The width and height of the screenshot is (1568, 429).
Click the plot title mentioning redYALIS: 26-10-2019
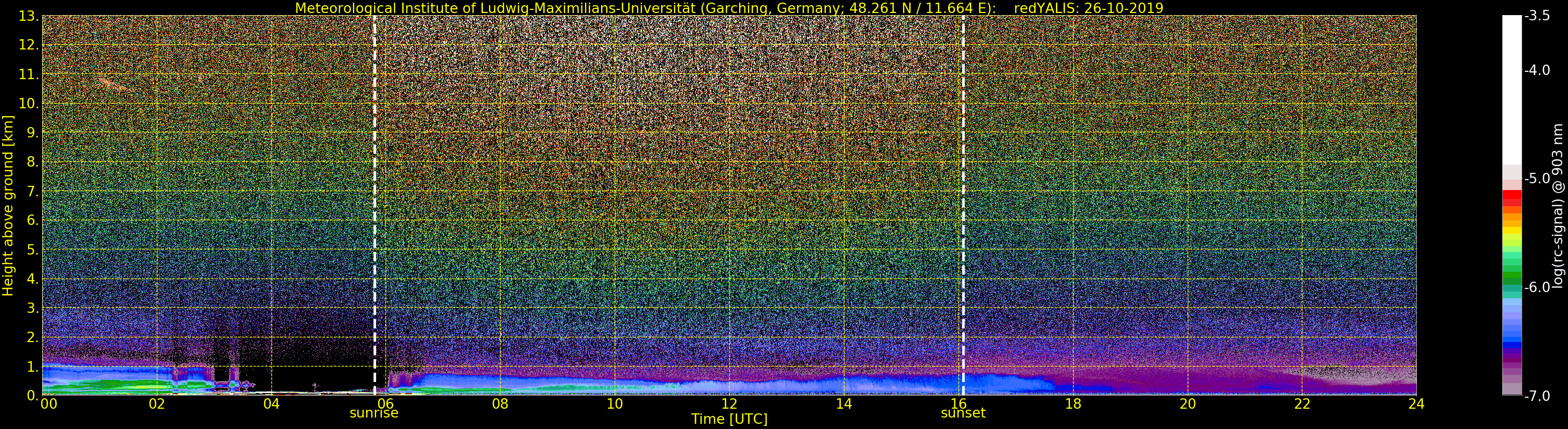coord(729,8)
